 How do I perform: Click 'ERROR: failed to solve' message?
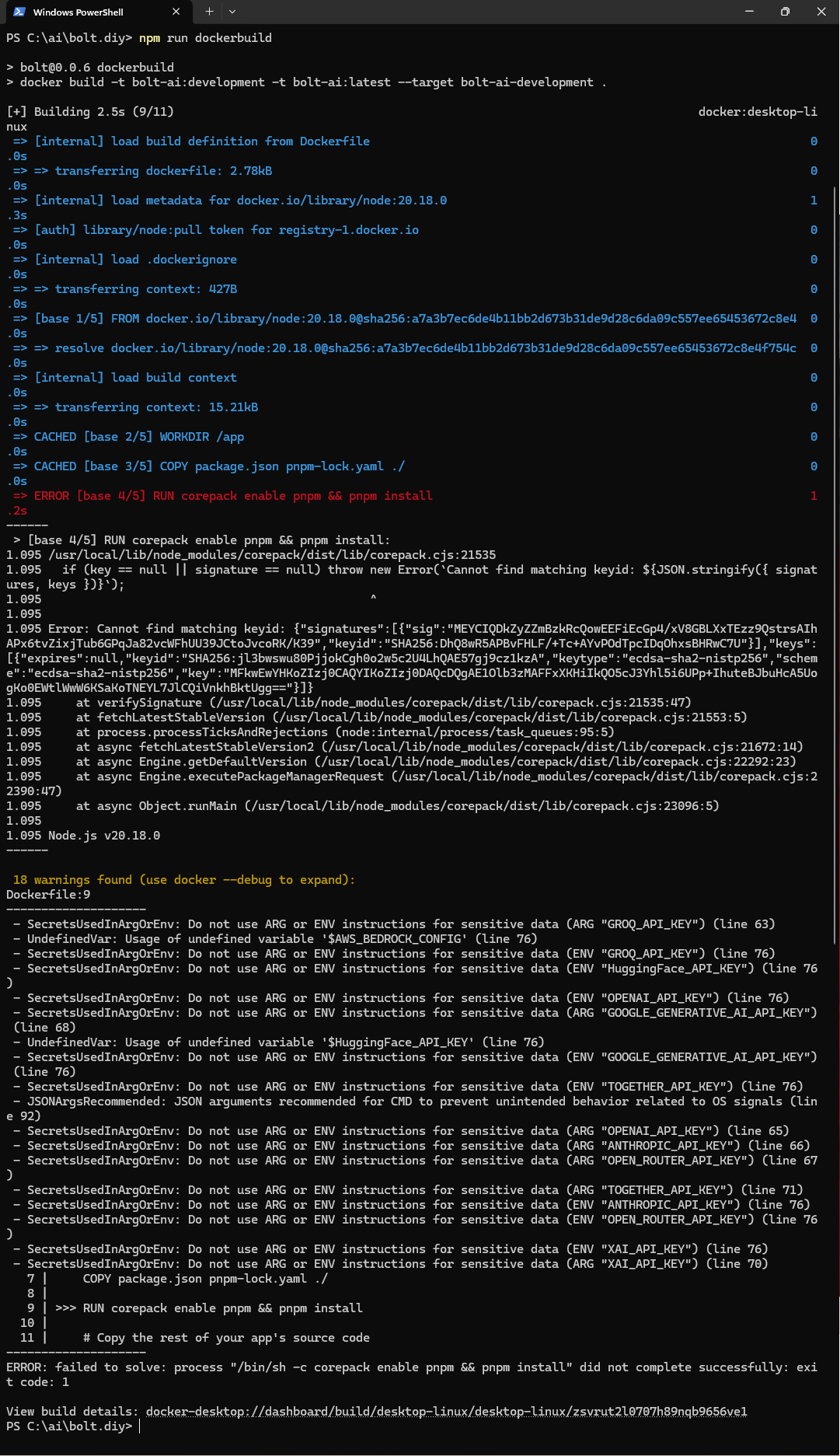(x=412, y=1374)
